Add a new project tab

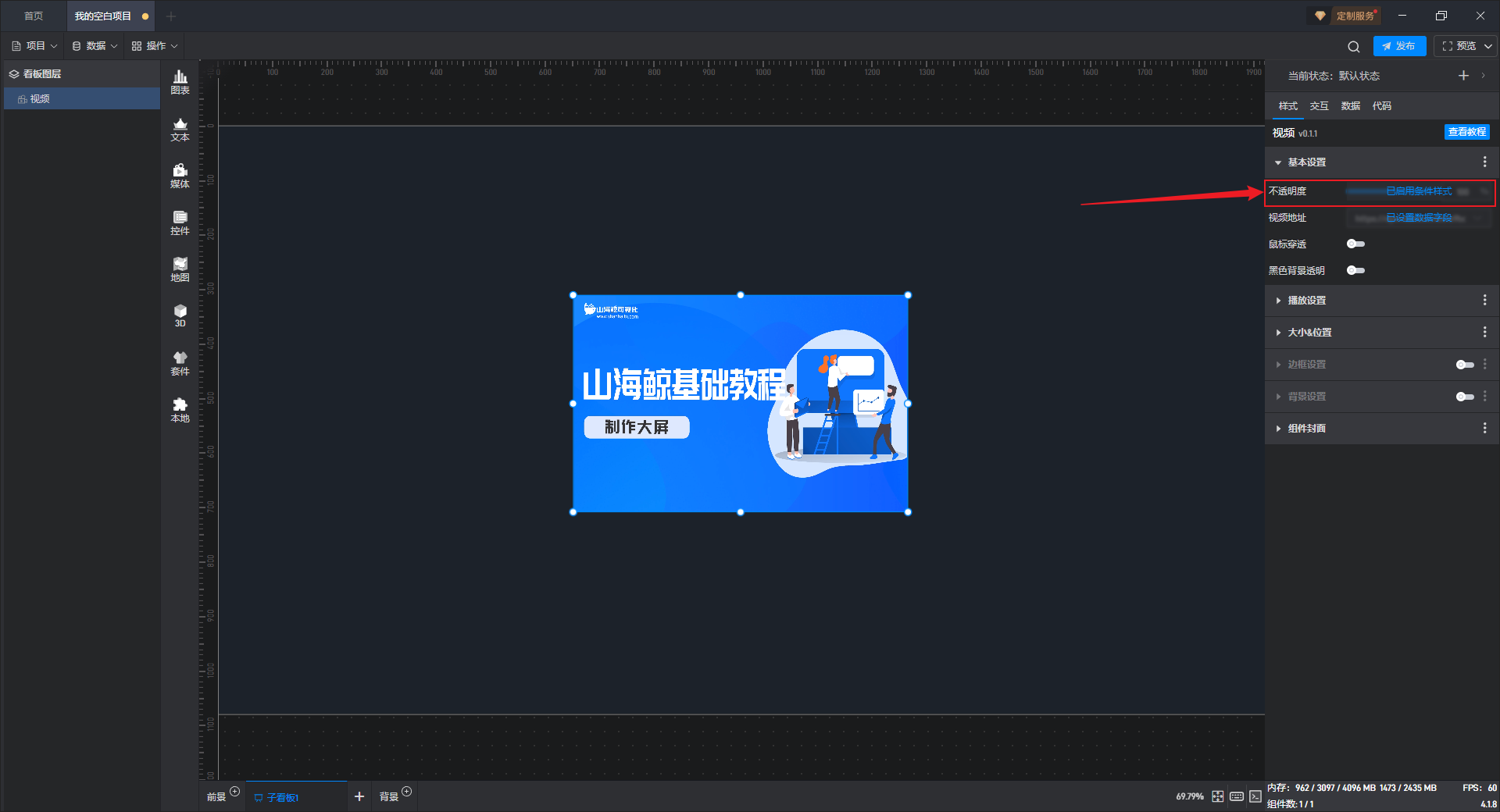tap(171, 16)
